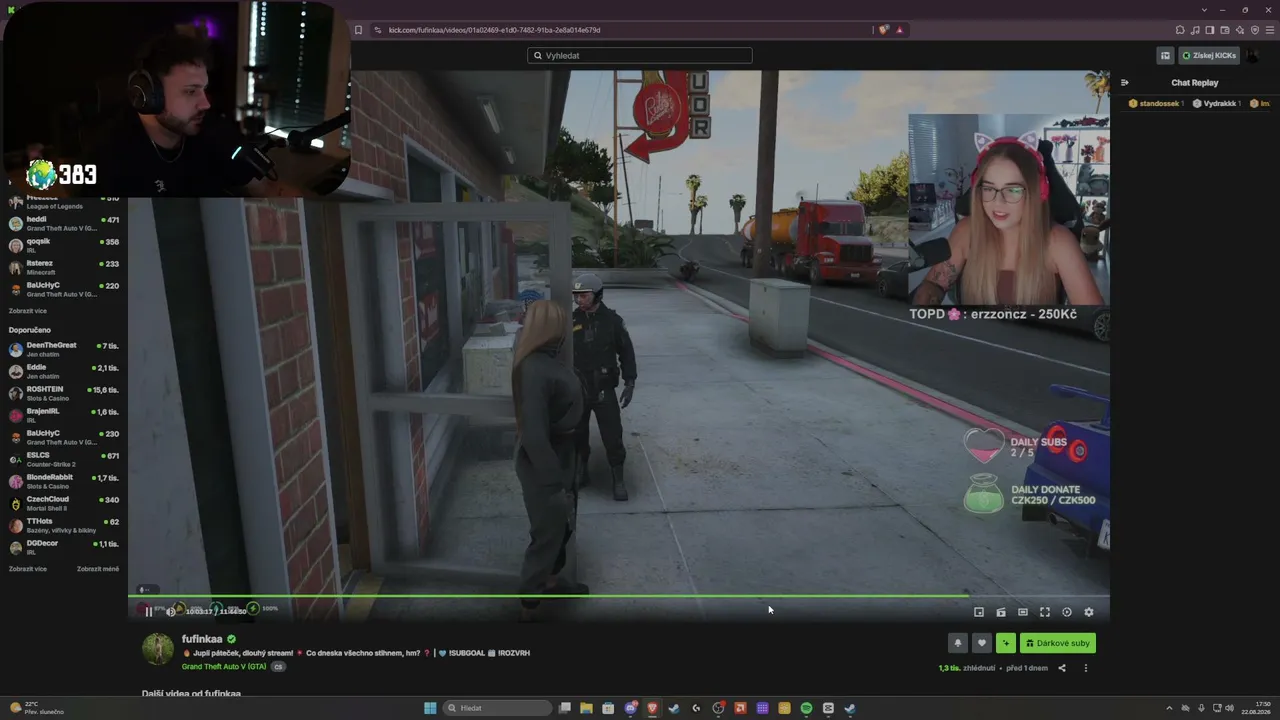Image resolution: width=1280 pixels, height=720 pixels.
Task: Collapse recommended list with Zobrazit méně
Action: [x=98, y=569]
